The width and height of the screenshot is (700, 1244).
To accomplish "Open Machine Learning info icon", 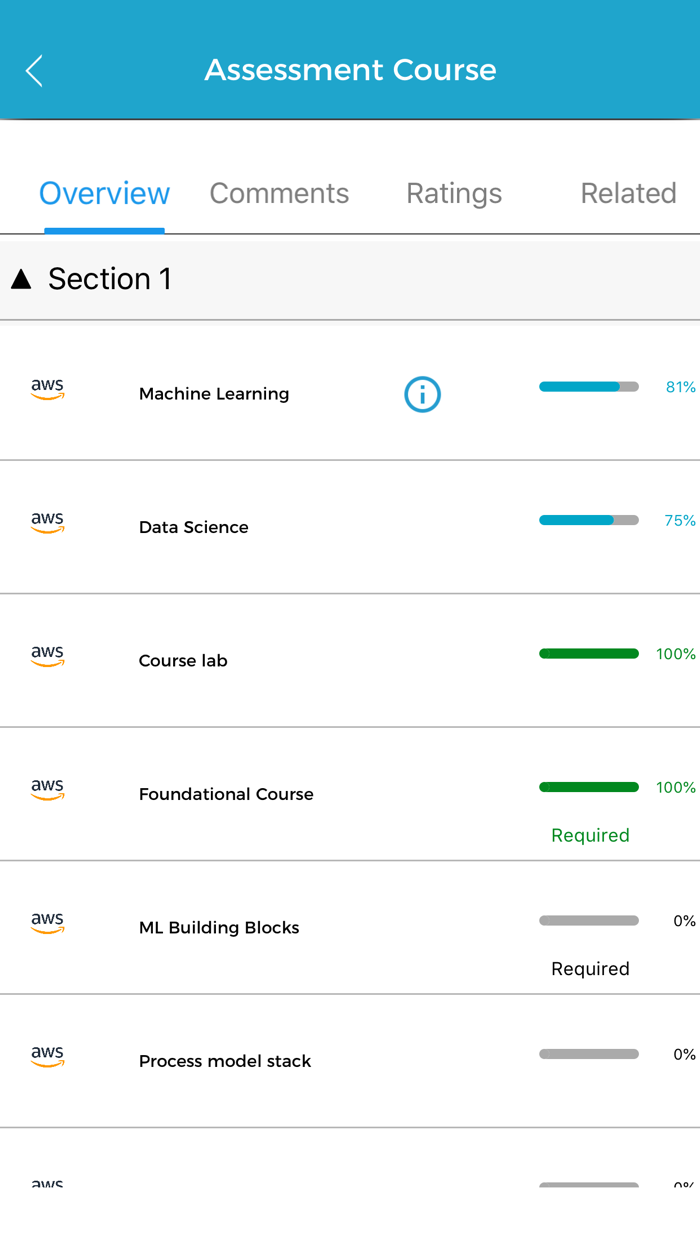I will (x=422, y=395).
